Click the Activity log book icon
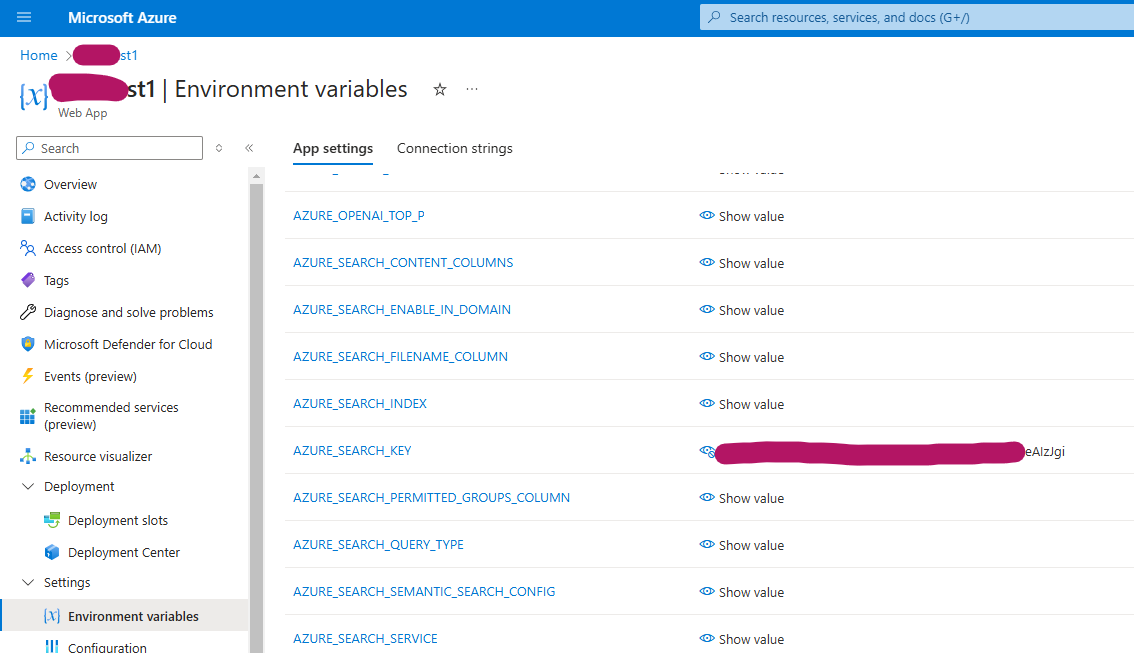The width and height of the screenshot is (1134, 653). coord(27,216)
